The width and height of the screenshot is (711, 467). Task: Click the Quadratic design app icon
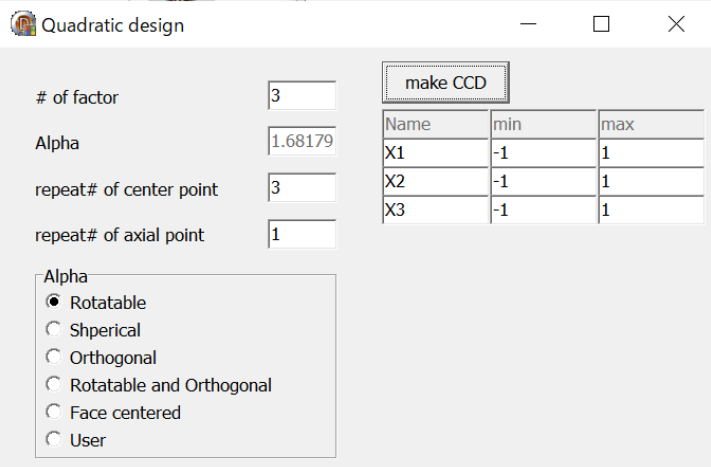[23, 24]
